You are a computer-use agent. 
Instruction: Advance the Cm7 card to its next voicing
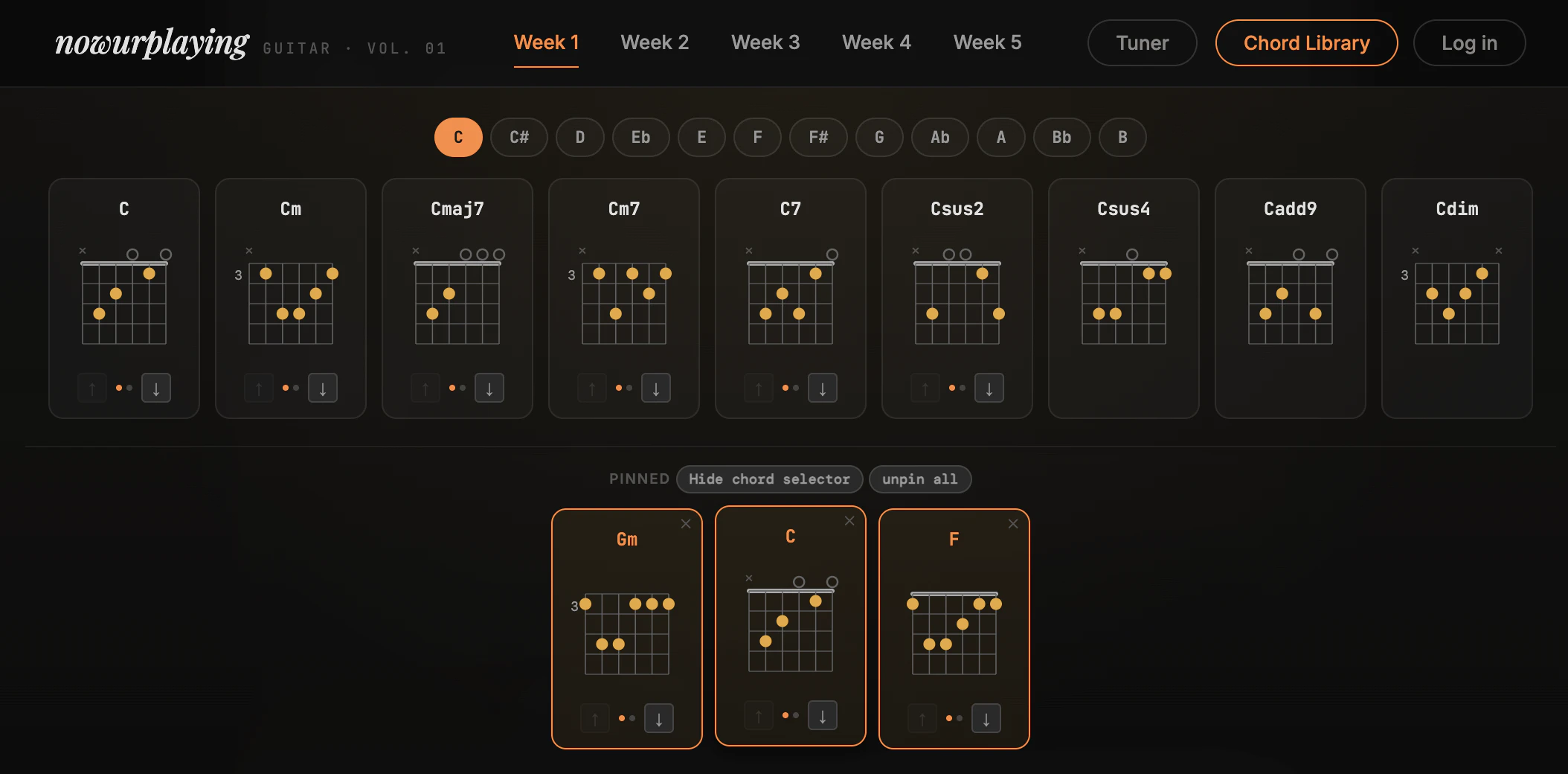[656, 387]
